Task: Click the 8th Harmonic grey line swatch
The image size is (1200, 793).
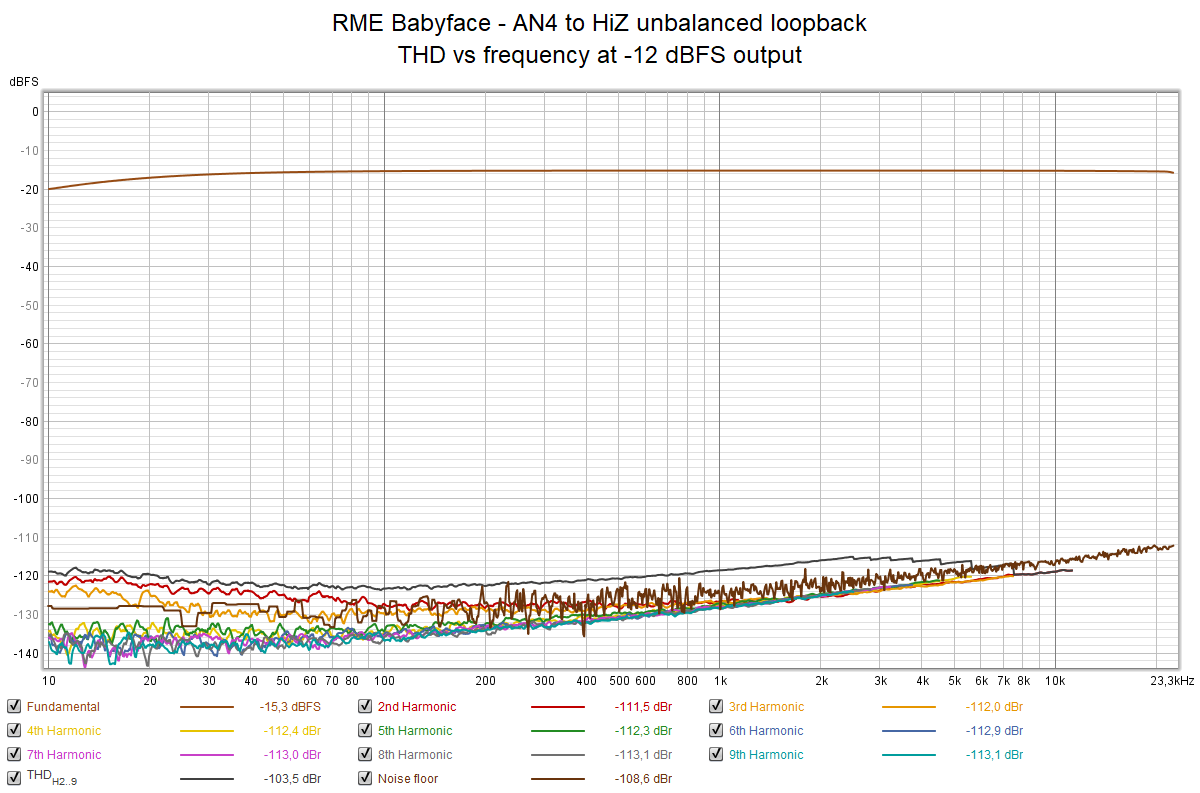Action: (x=558, y=755)
